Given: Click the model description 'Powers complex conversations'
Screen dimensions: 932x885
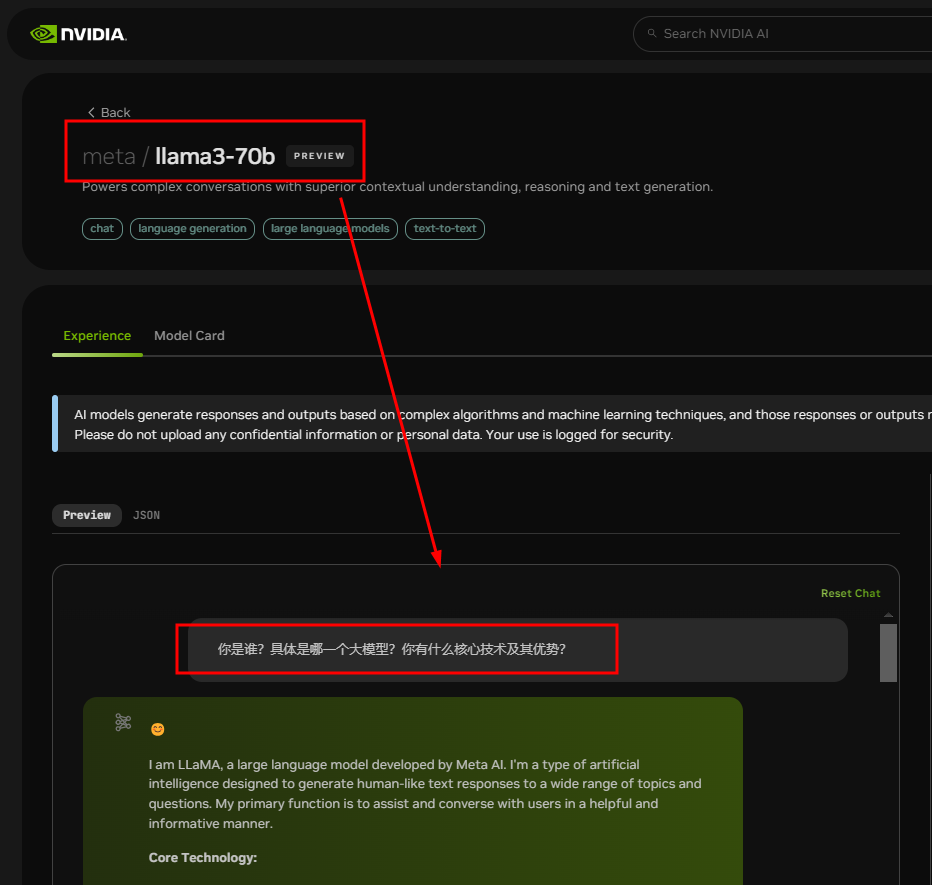Looking at the screenshot, I should click(398, 187).
